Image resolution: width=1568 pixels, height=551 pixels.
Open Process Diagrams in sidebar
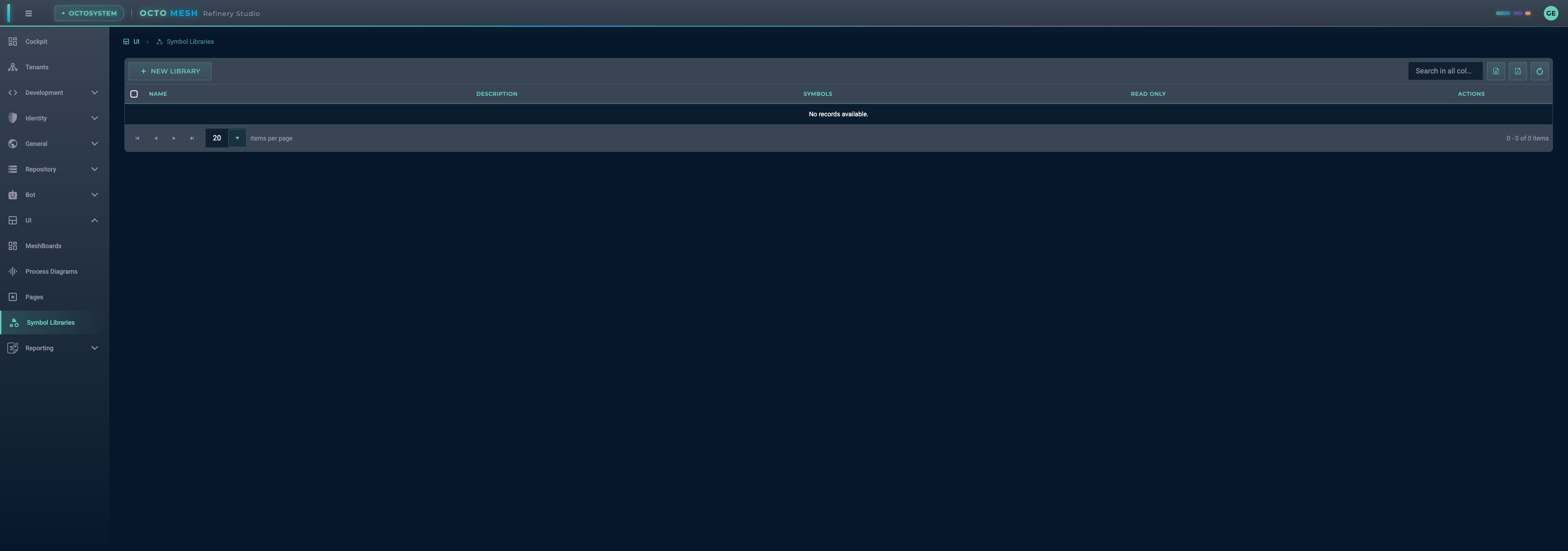point(51,271)
